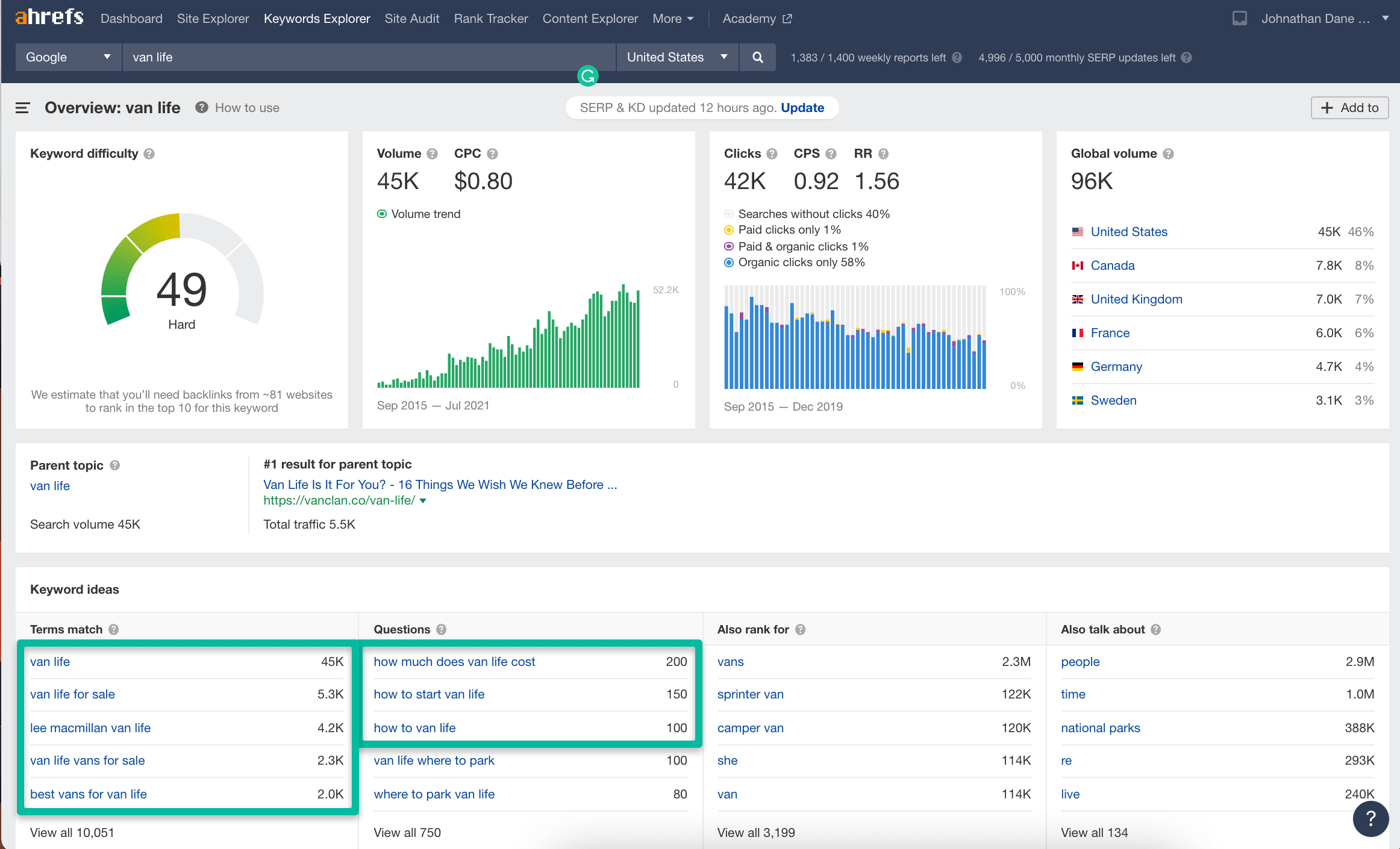Open the hamburger menu beside Overview
This screenshot has height=849, width=1400.
click(x=22, y=108)
